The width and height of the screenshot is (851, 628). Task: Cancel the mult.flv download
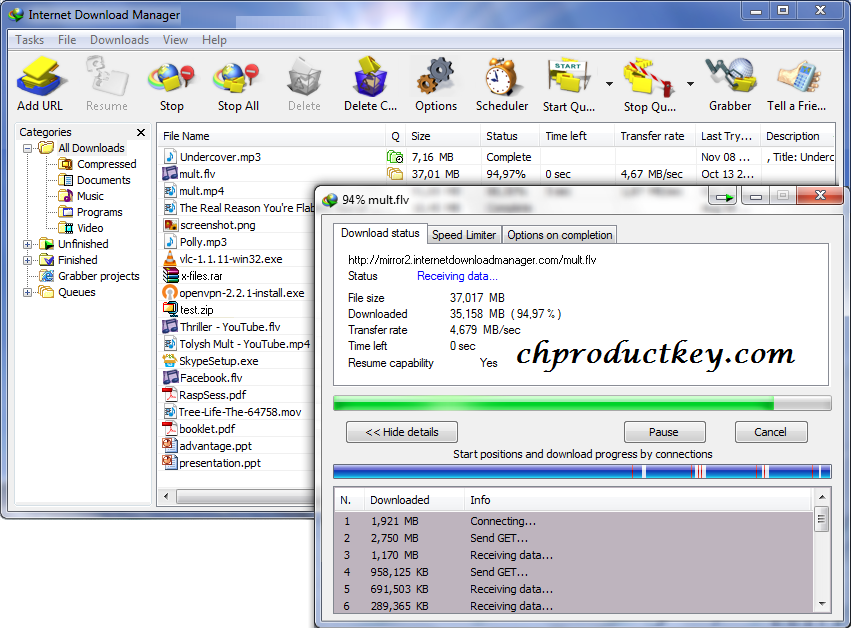click(x=771, y=432)
